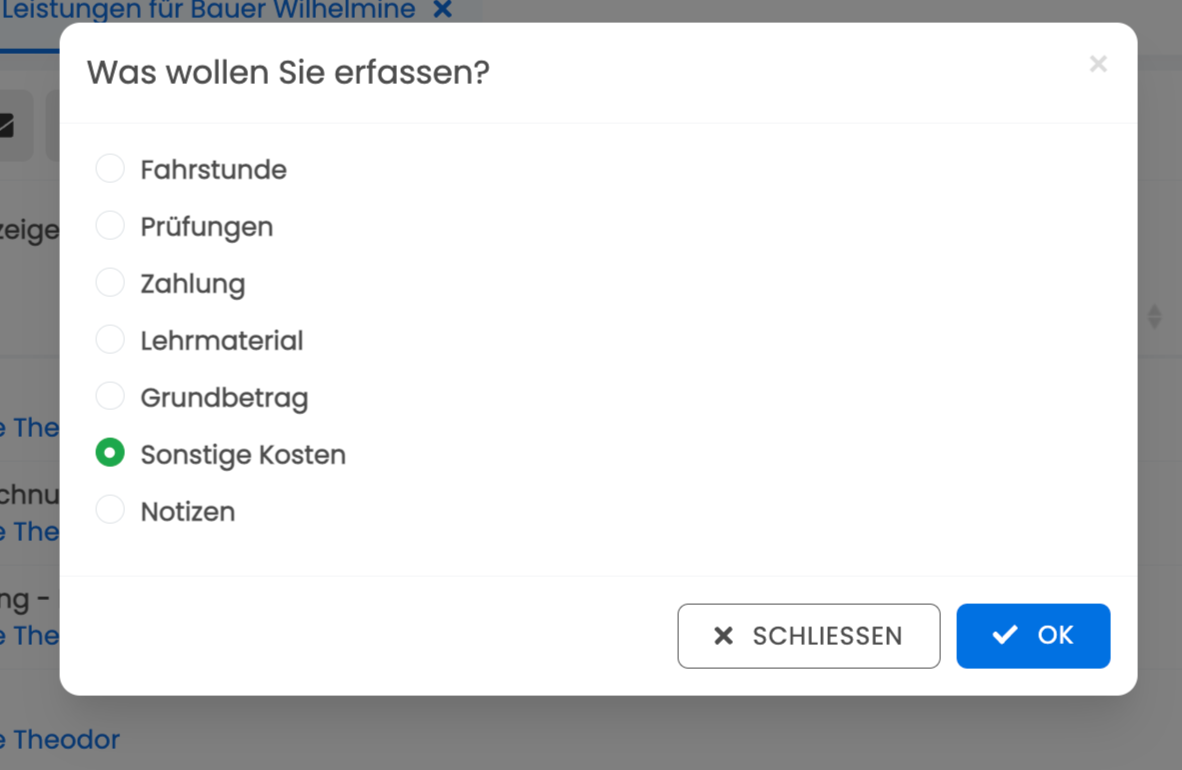Select the Grundbetrag radio option
This screenshot has width=1182, height=770.
pyautogui.click(x=110, y=396)
